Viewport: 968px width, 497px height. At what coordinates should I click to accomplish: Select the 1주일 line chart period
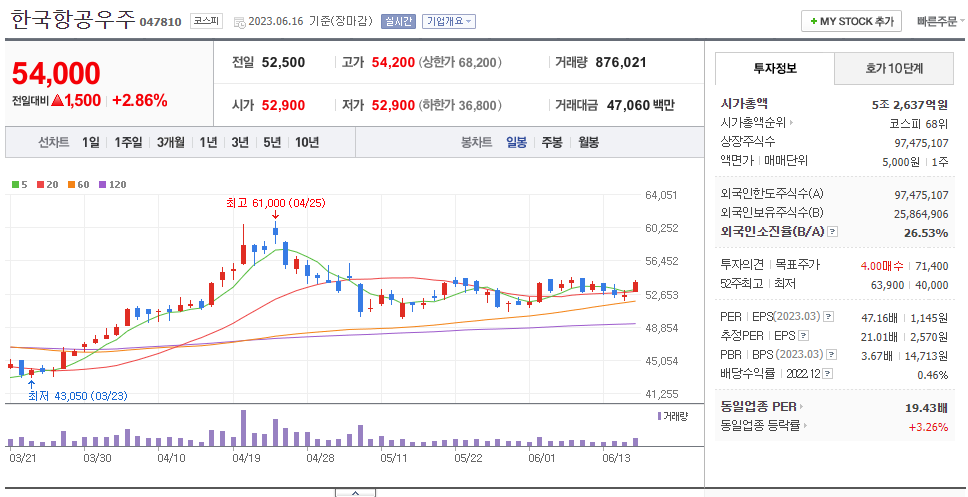click(128, 143)
